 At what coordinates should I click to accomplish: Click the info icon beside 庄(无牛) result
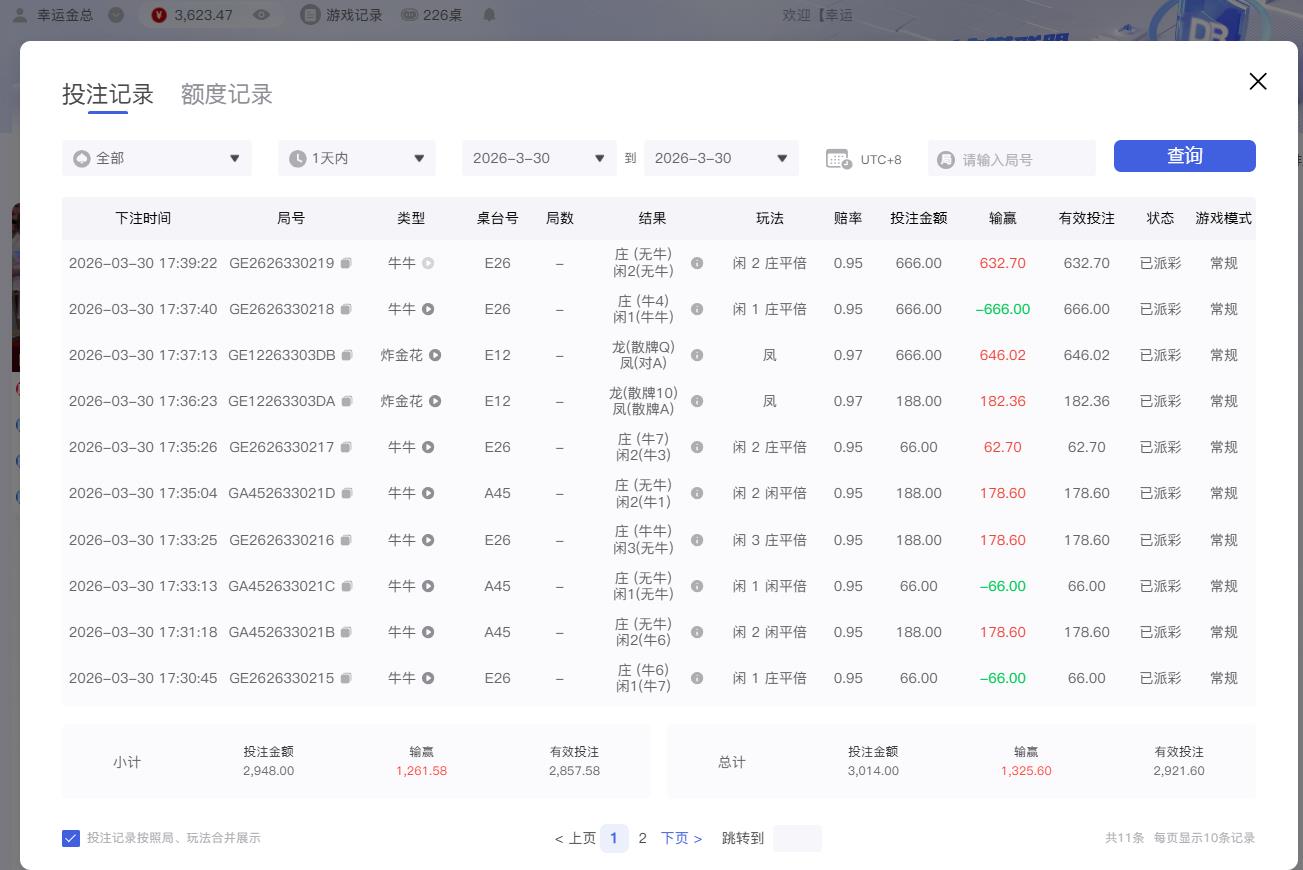697,262
